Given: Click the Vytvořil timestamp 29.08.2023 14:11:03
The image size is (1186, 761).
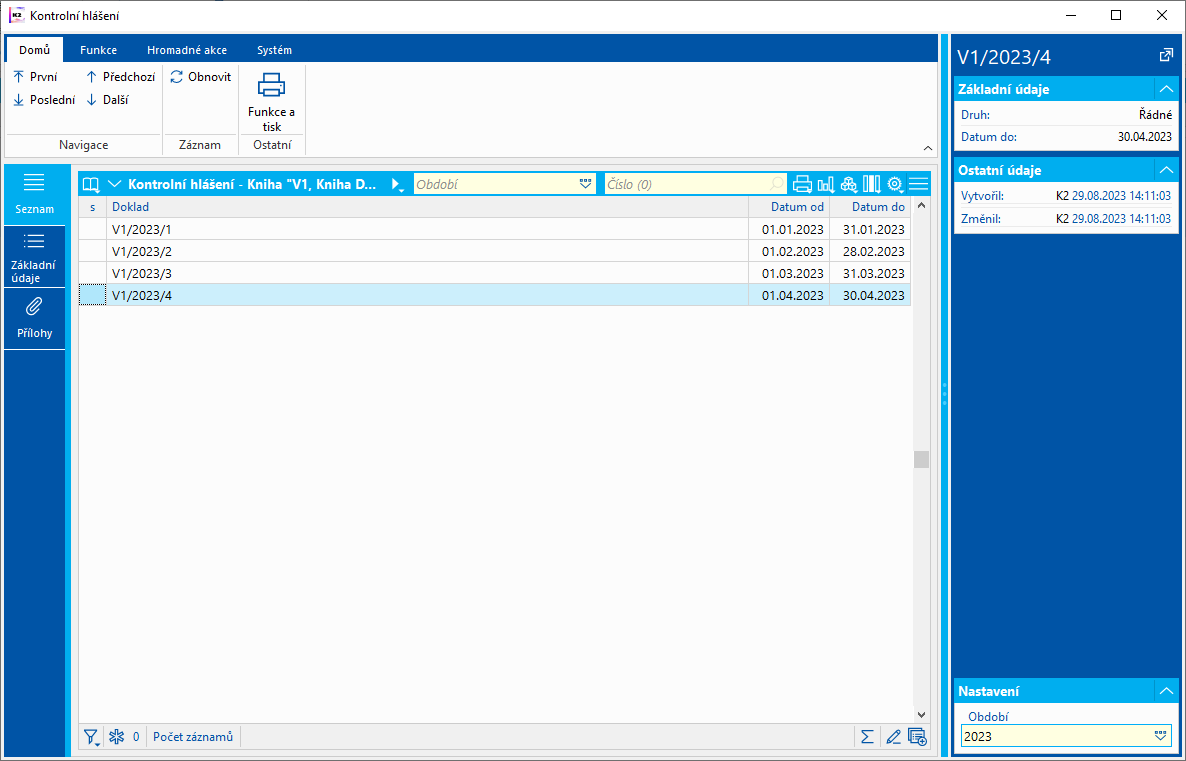Looking at the screenshot, I should pos(1121,196).
